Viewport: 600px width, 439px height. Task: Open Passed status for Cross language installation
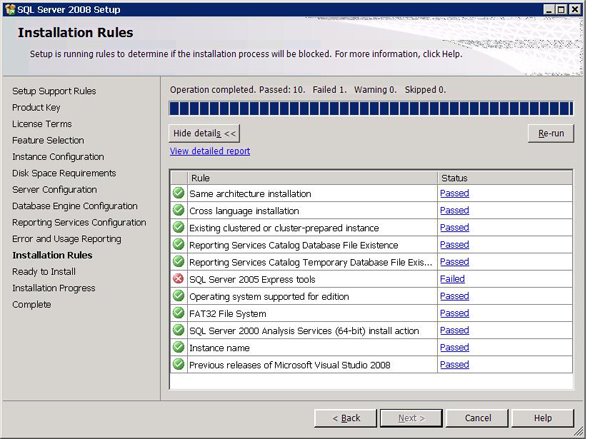pos(454,211)
